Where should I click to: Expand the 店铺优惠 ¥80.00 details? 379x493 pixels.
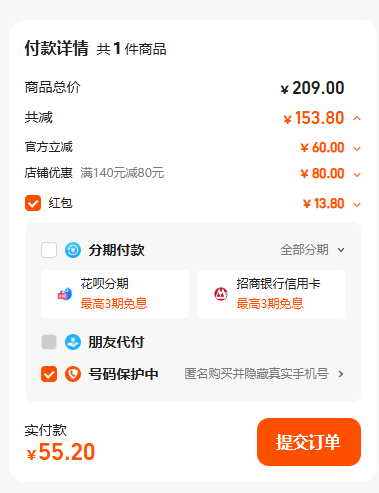click(x=357, y=174)
